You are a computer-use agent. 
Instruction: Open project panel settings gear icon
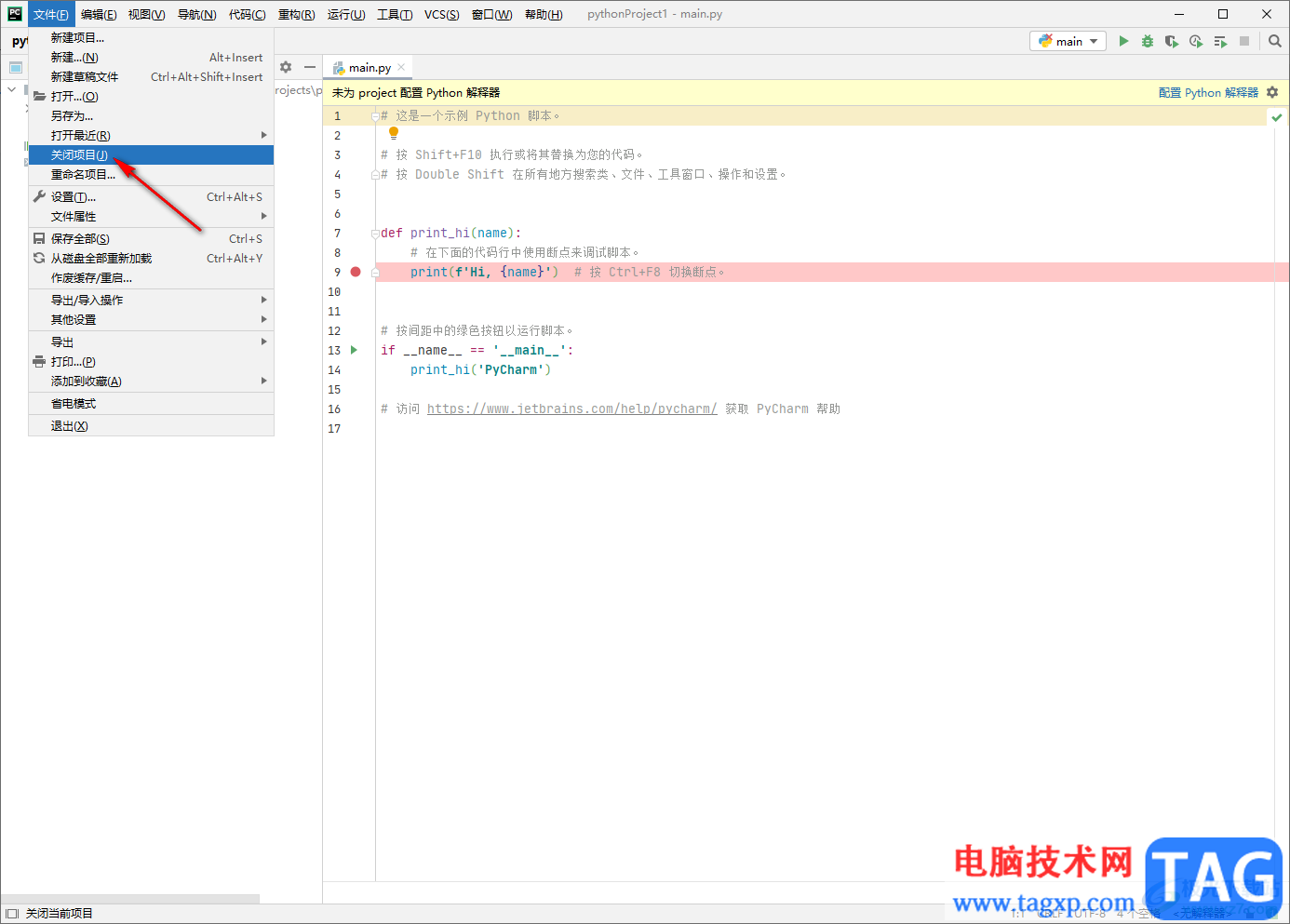(x=286, y=67)
